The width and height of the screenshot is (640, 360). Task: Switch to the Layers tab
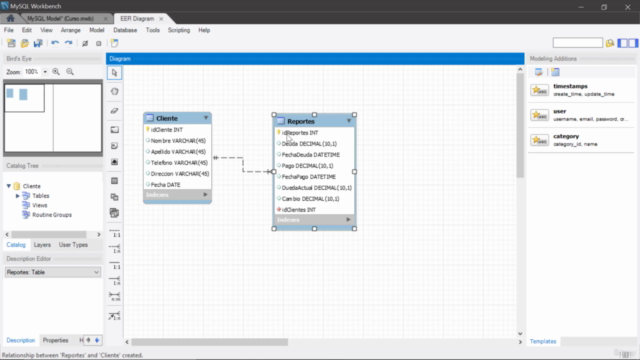tap(42, 245)
